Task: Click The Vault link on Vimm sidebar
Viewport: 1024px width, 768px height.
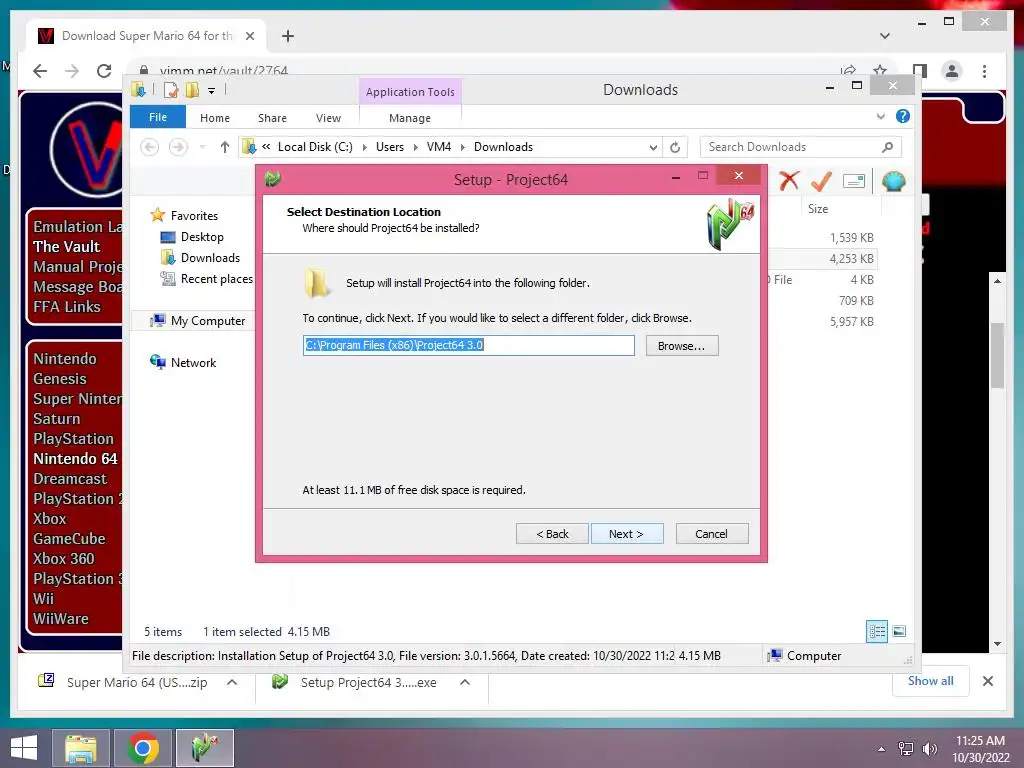Action: pyautogui.click(x=67, y=246)
